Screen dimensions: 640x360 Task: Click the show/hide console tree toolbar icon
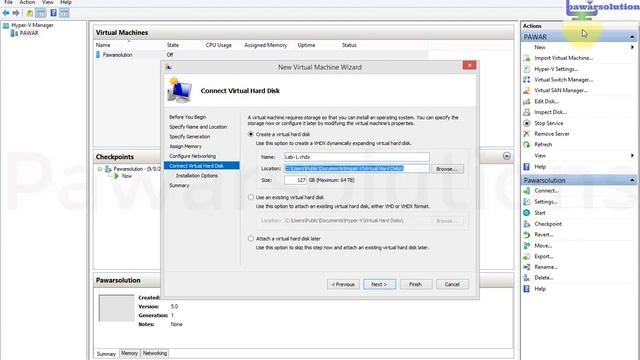pyautogui.click(x=41, y=13)
